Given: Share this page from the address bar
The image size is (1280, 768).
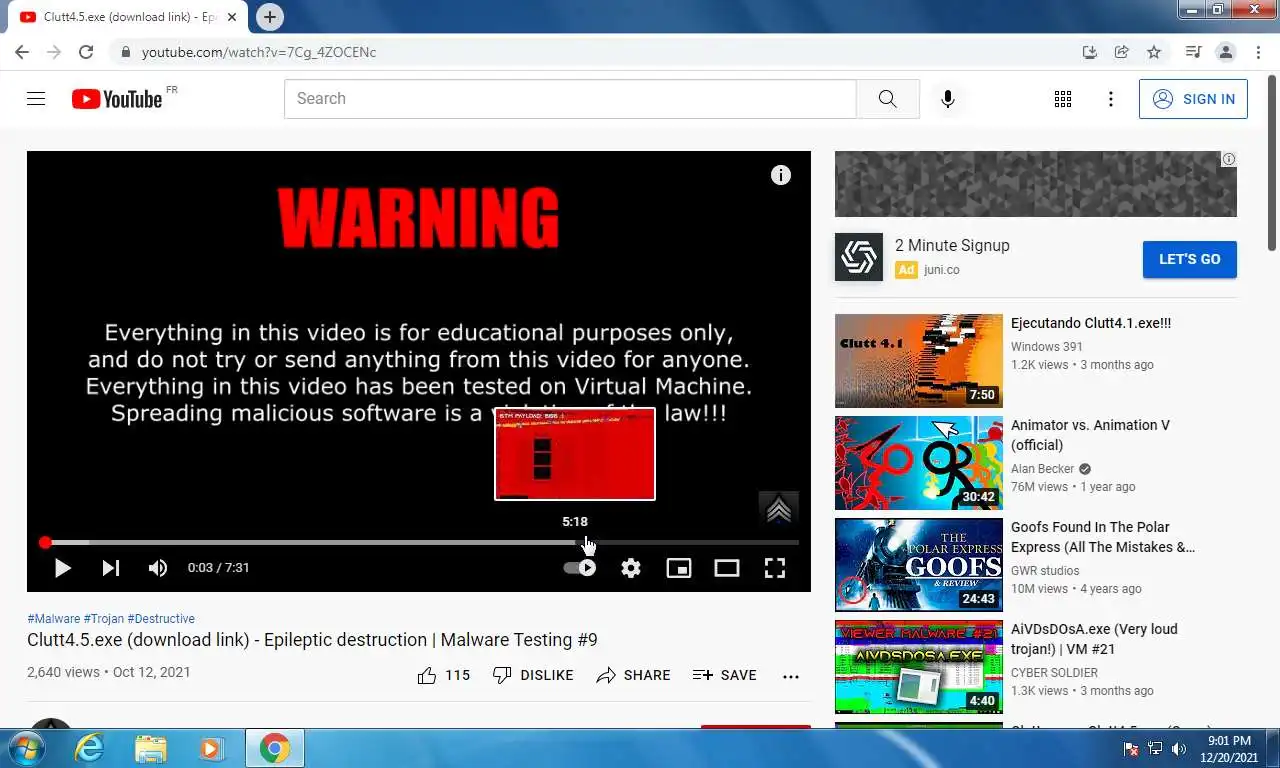Looking at the screenshot, I should (x=1122, y=52).
